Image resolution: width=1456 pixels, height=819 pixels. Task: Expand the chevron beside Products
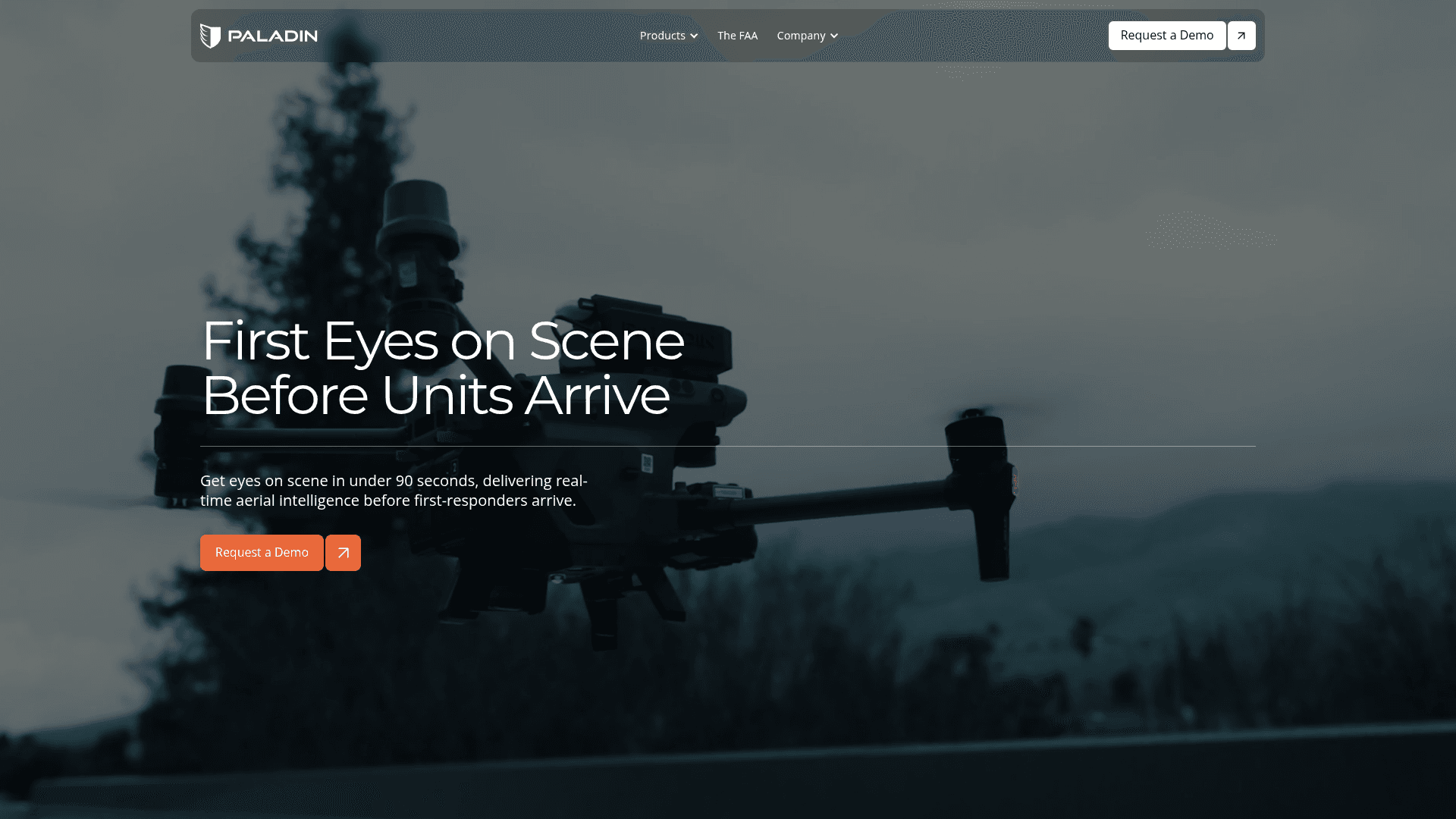click(x=694, y=36)
